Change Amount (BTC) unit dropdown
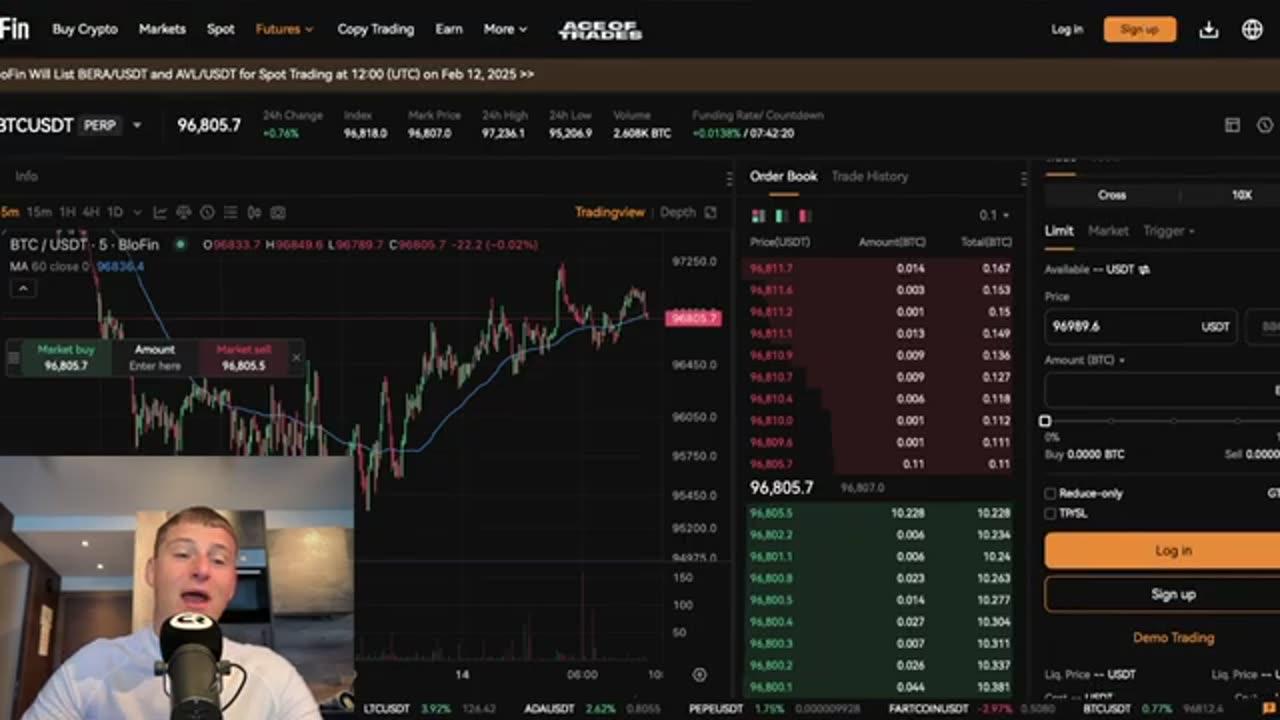Viewport: 1280px width, 720px height. [x=1085, y=360]
